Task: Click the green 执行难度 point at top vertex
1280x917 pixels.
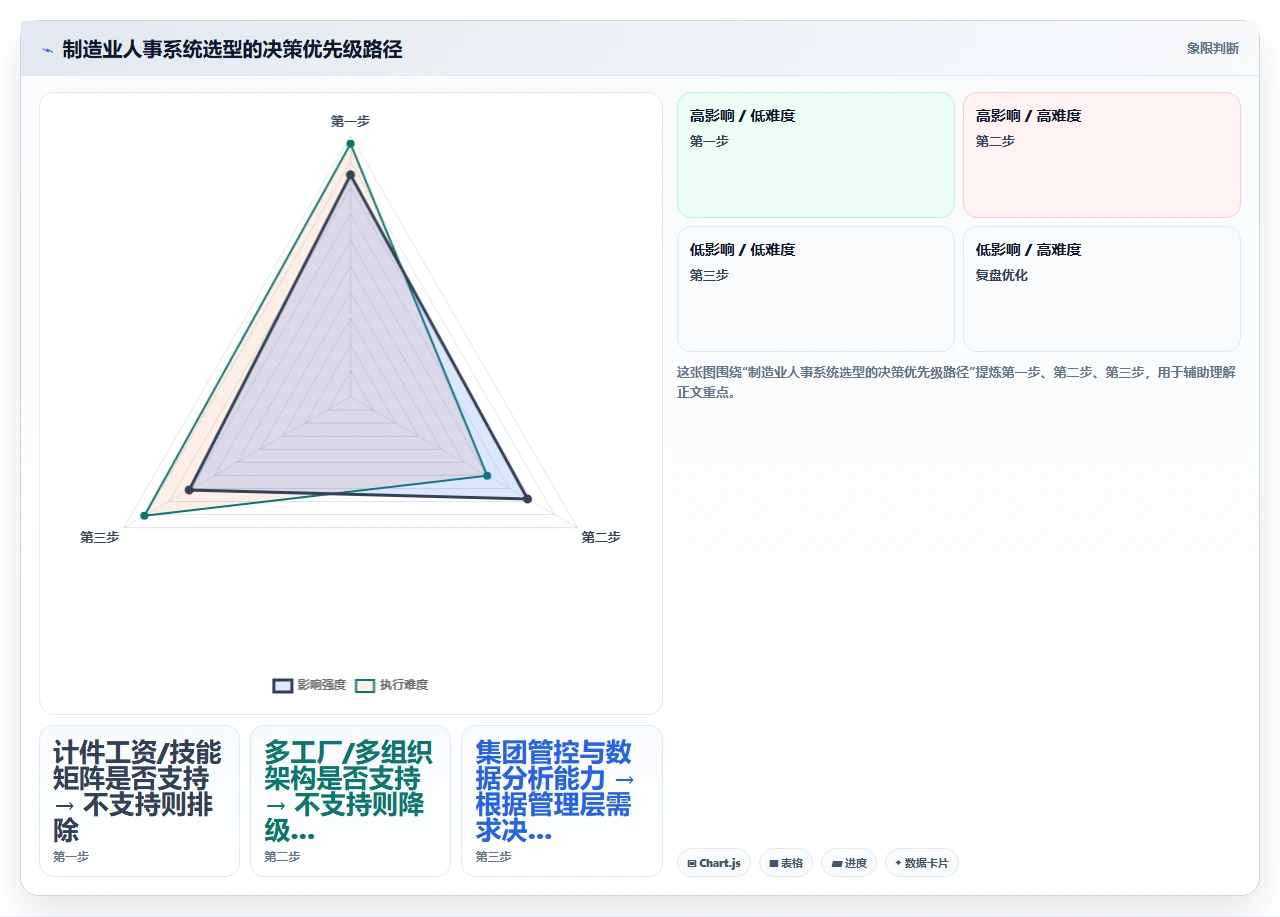Action: click(x=350, y=144)
